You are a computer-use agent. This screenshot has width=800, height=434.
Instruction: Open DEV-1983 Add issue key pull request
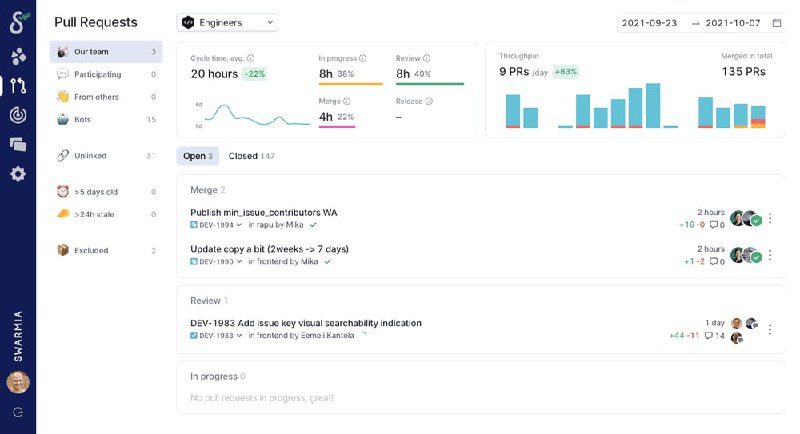[x=305, y=323]
